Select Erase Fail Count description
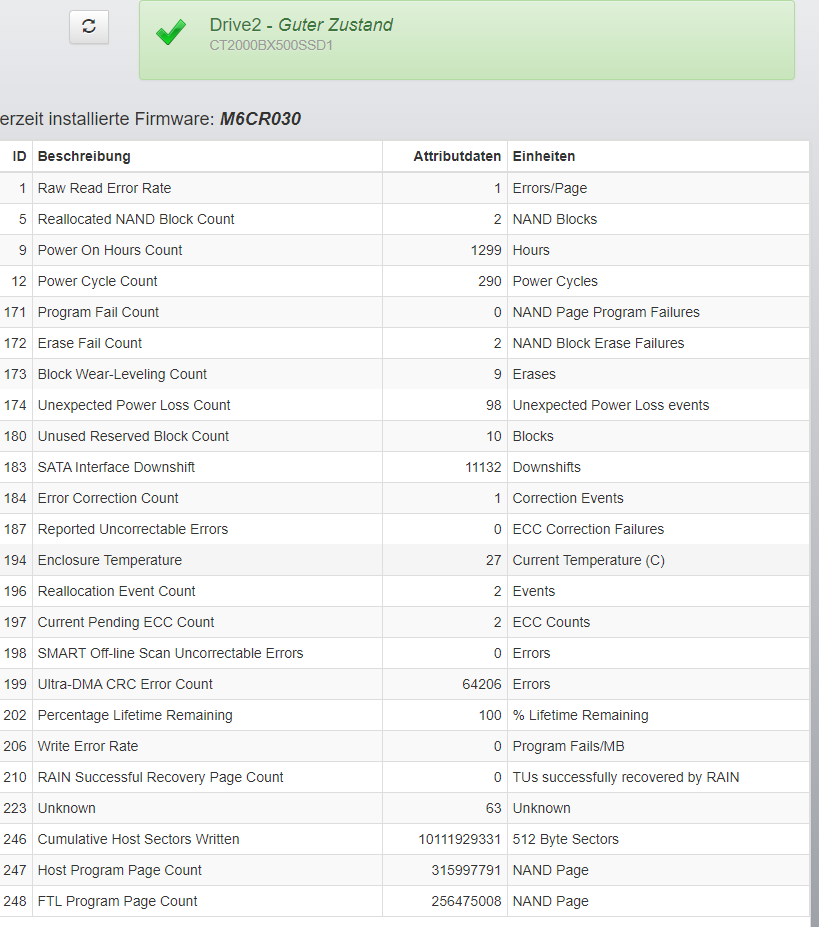The image size is (819, 927). (x=90, y=343)
